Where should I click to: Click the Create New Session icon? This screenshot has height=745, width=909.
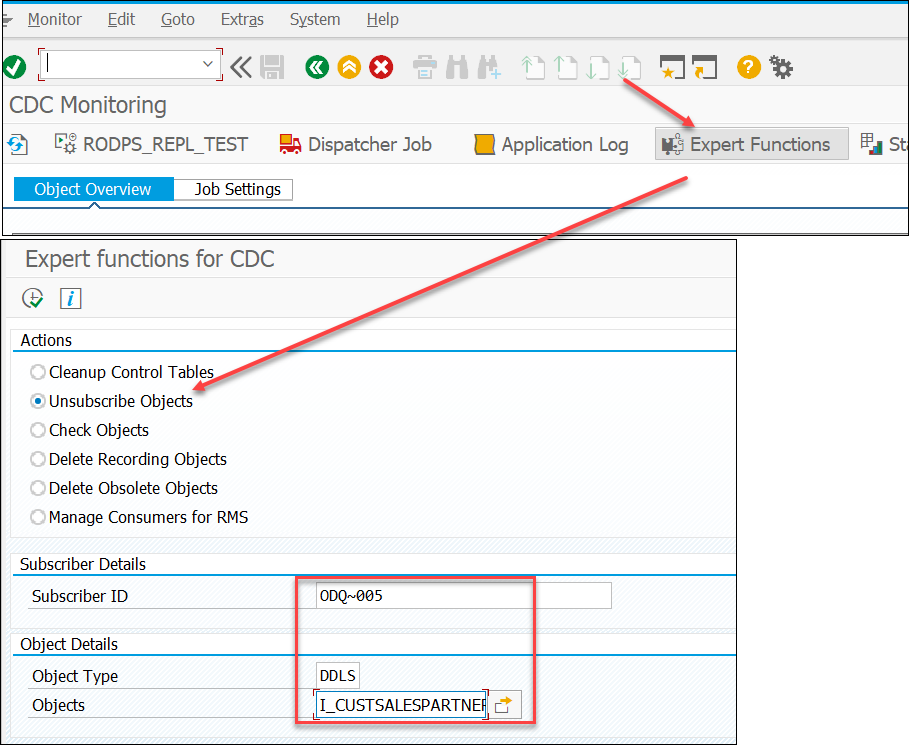click(x=672, y=67)
